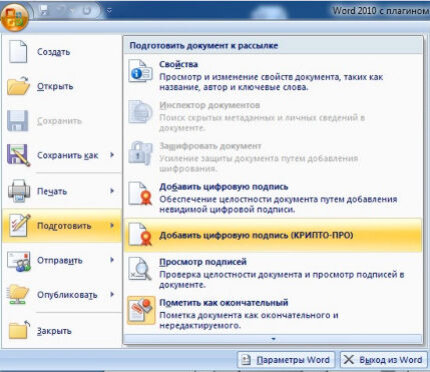Click the floppy disk icon beside Сохранить
430x372 pixels.
click(18, 121)
